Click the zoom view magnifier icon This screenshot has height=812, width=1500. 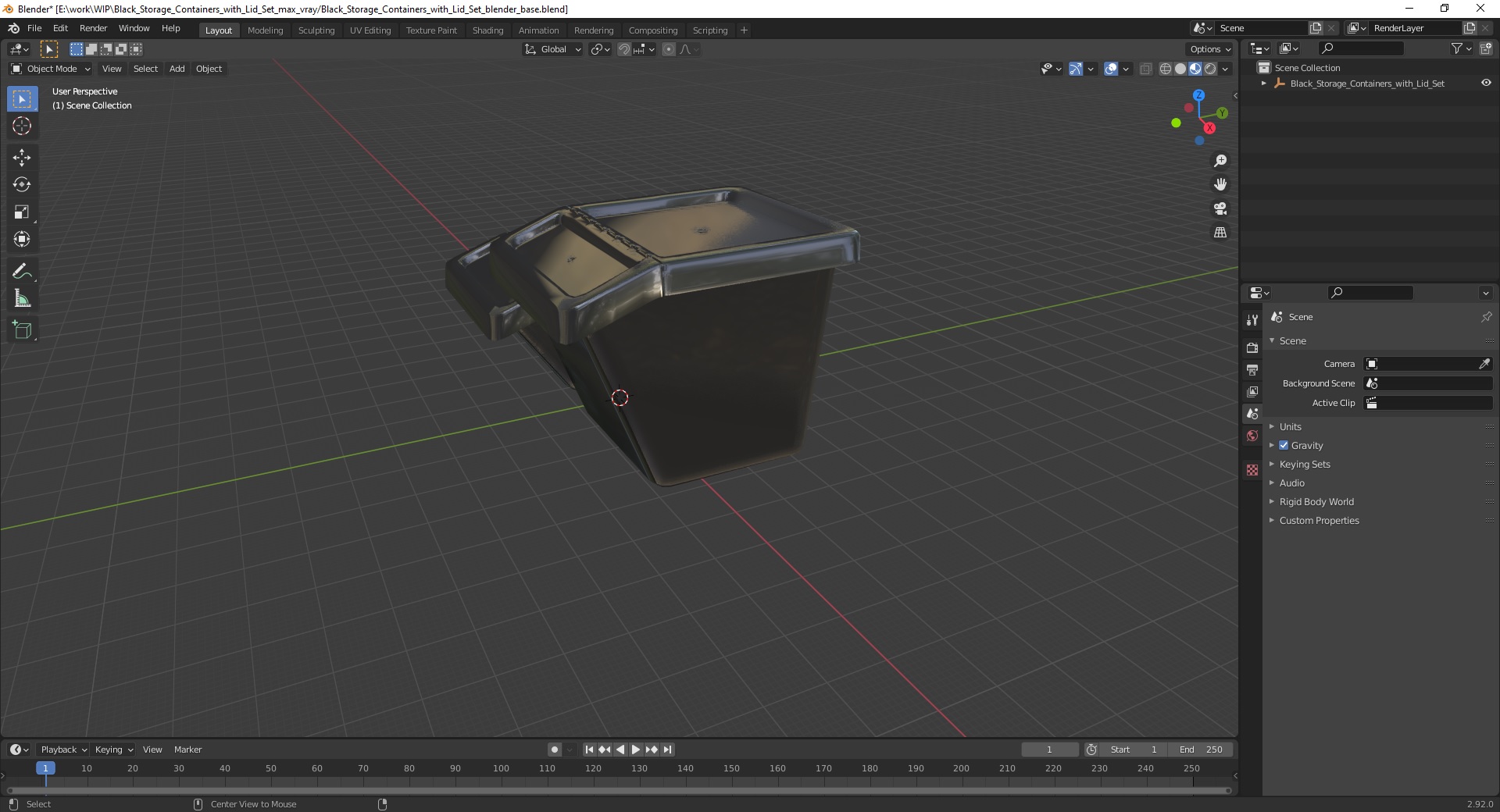pos(1220,161)
